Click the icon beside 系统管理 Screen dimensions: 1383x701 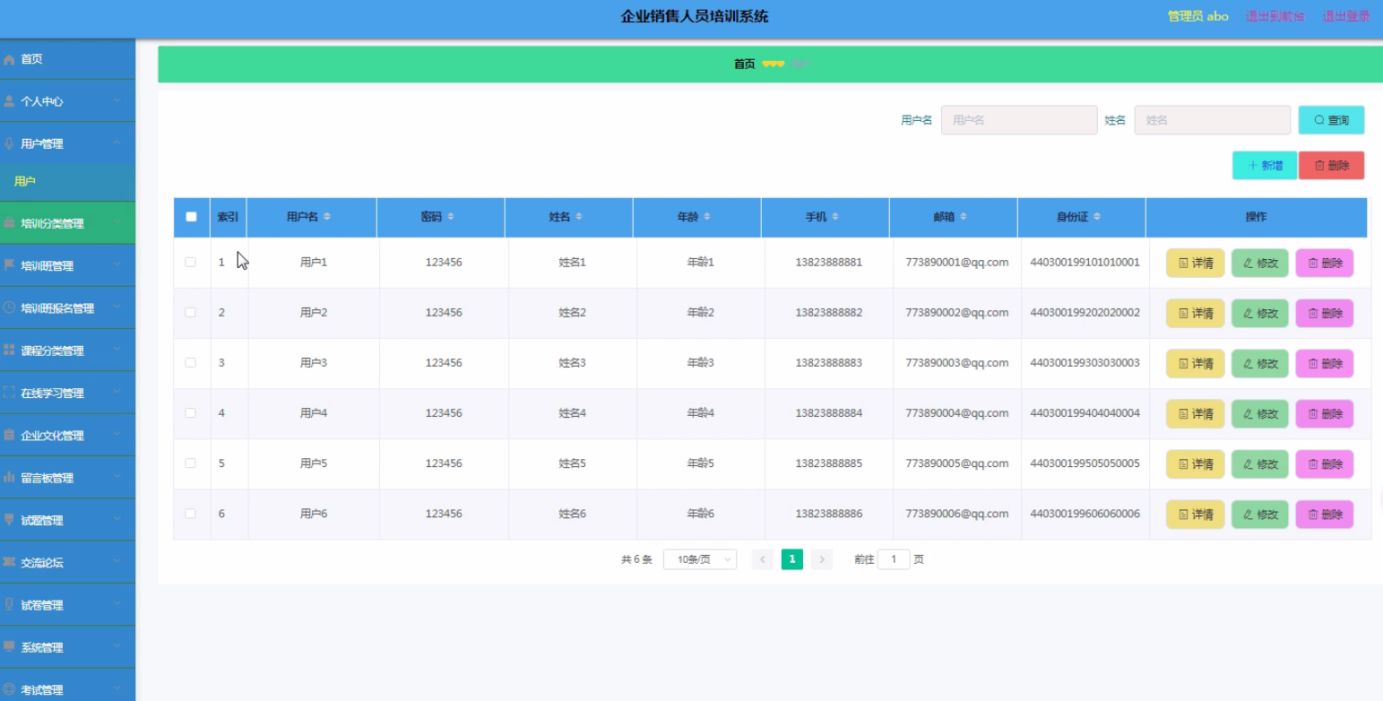[x=9, y=647]
